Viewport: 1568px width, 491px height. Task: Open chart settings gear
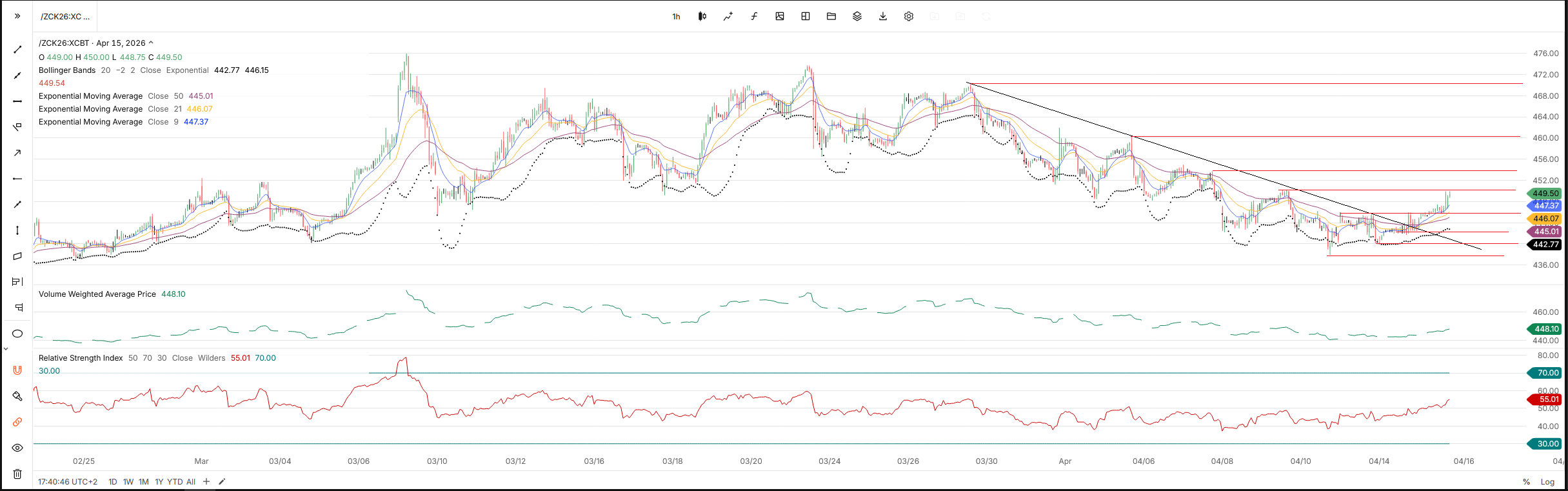909,17
